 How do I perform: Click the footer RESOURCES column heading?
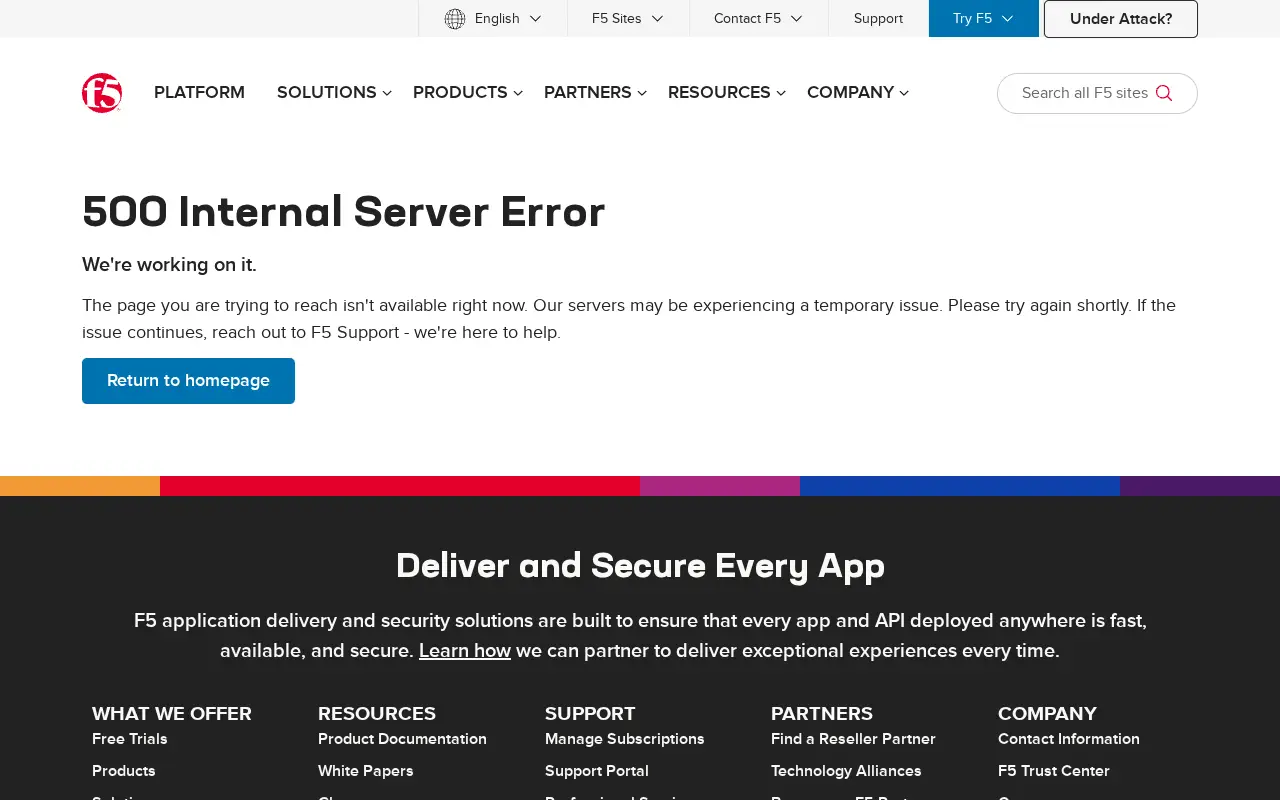tap(377, 714)
